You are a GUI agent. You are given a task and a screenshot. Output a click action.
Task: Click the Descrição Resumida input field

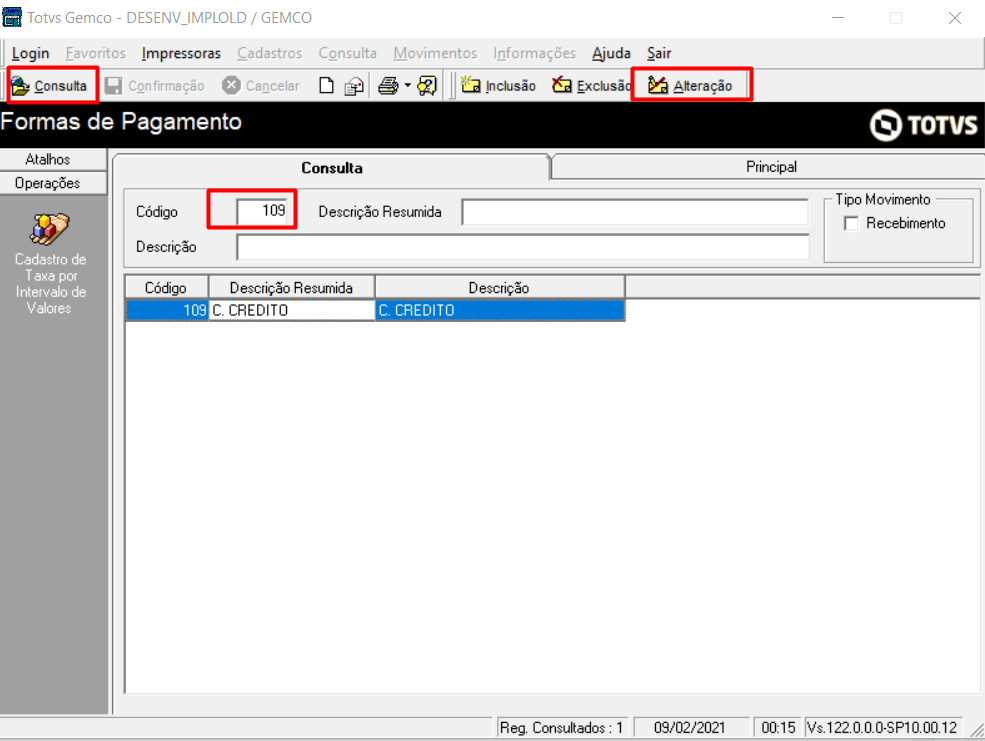pyautogui.click(x=635, y=212)
